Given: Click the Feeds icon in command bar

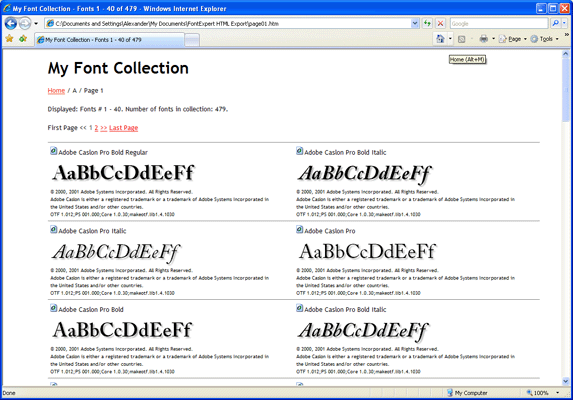Looking at the screenshot, I should click(462, 39).
